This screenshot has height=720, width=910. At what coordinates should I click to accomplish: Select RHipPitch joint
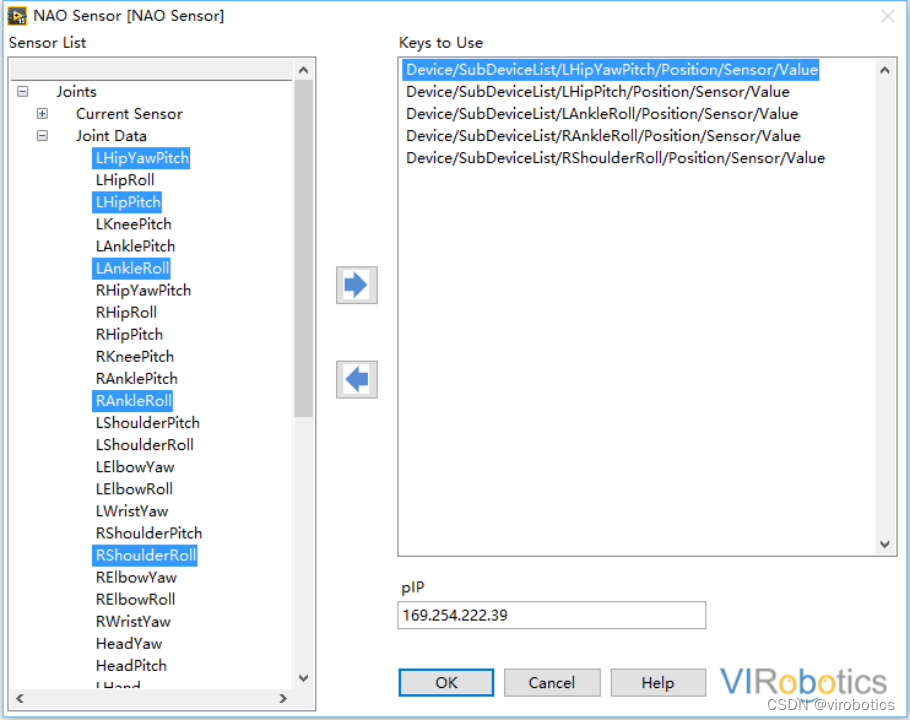pos(129,334)
